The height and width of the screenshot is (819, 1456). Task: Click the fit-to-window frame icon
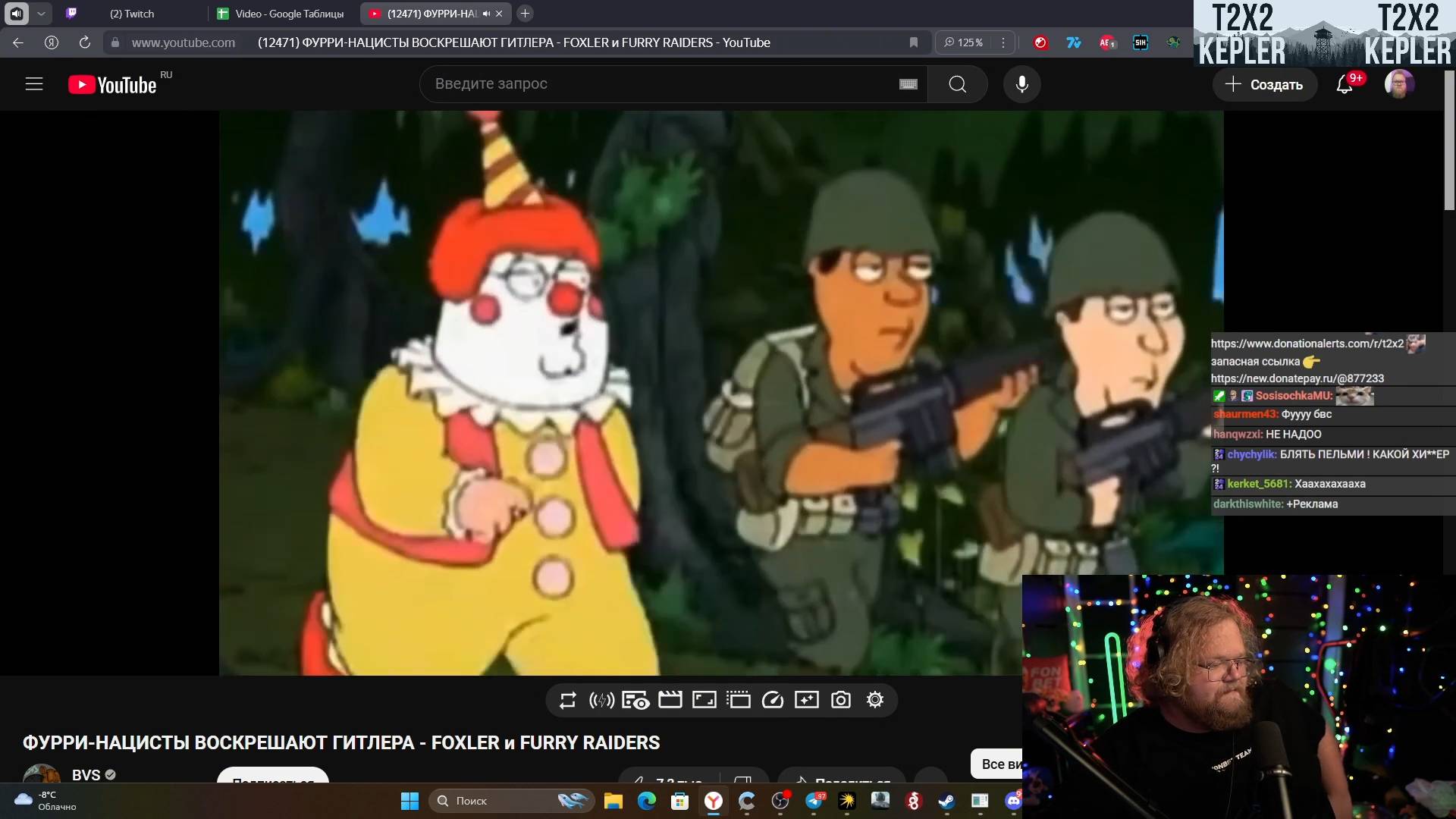(x=704, y=700)
